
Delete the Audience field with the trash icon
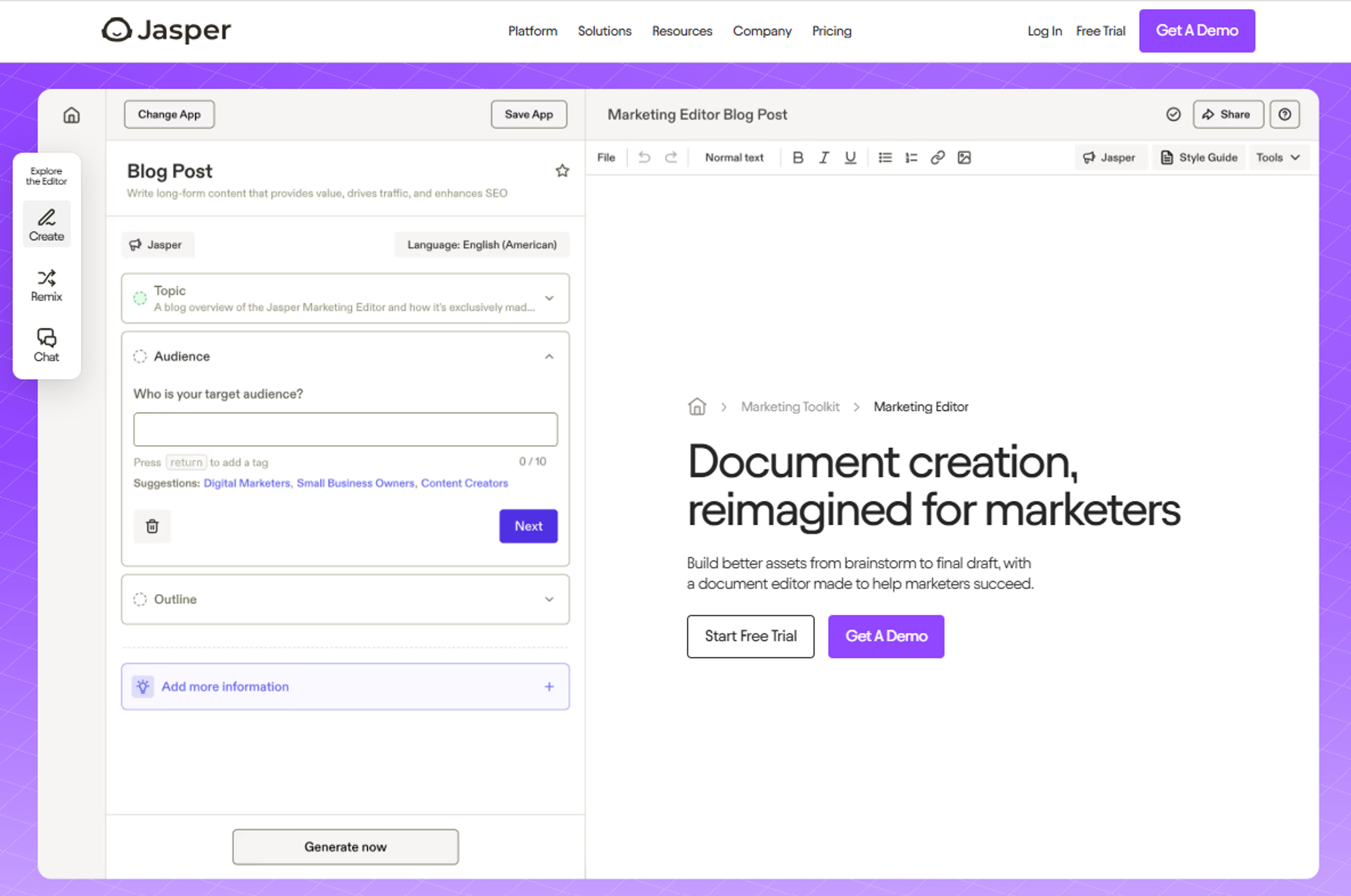point(152,526)
